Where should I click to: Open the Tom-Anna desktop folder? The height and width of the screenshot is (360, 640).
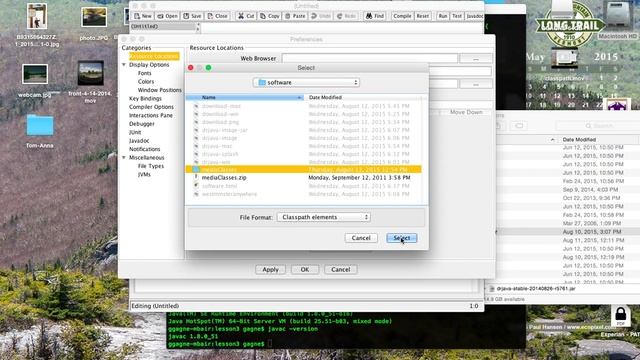click(x=40, y=125)
